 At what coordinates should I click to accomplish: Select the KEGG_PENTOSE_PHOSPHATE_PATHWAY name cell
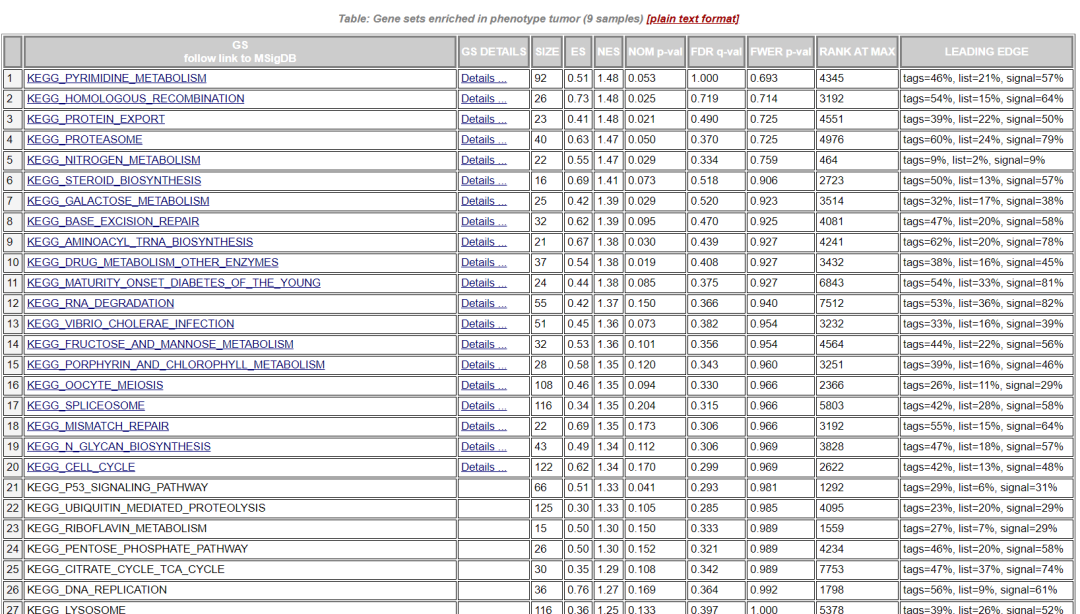coord(240,549)
